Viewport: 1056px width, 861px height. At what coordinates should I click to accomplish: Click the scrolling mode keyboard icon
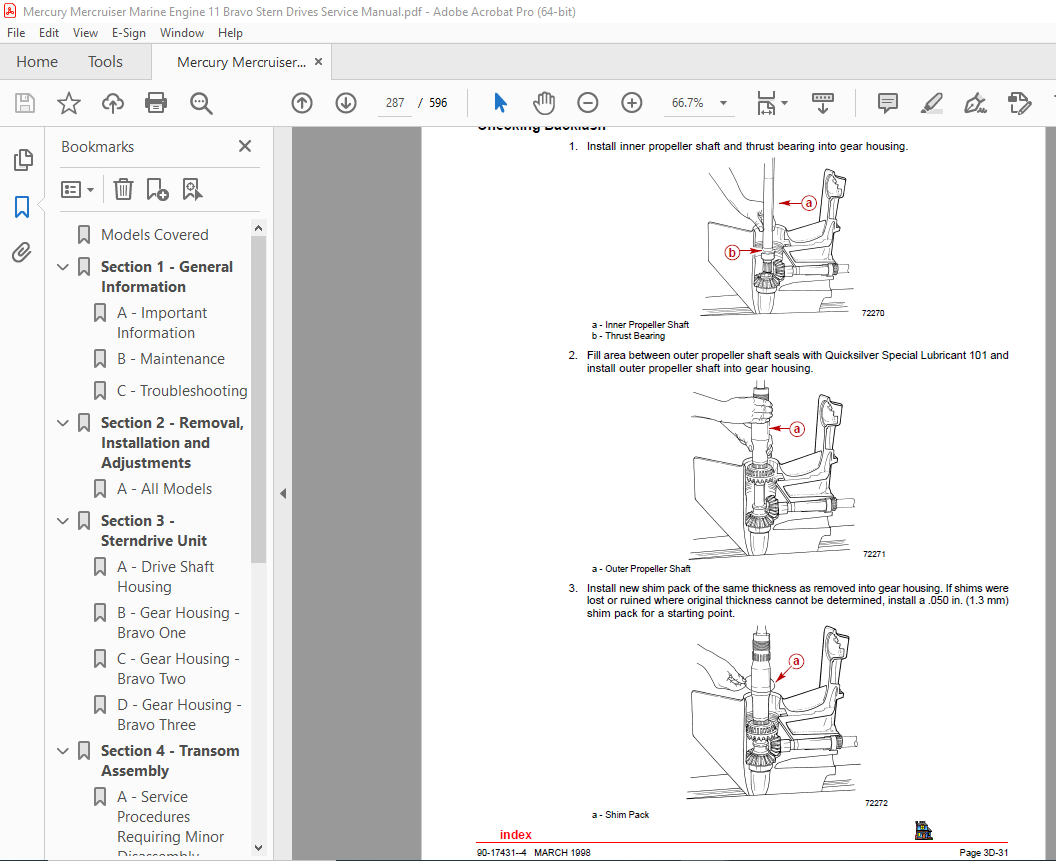point(822,103)
